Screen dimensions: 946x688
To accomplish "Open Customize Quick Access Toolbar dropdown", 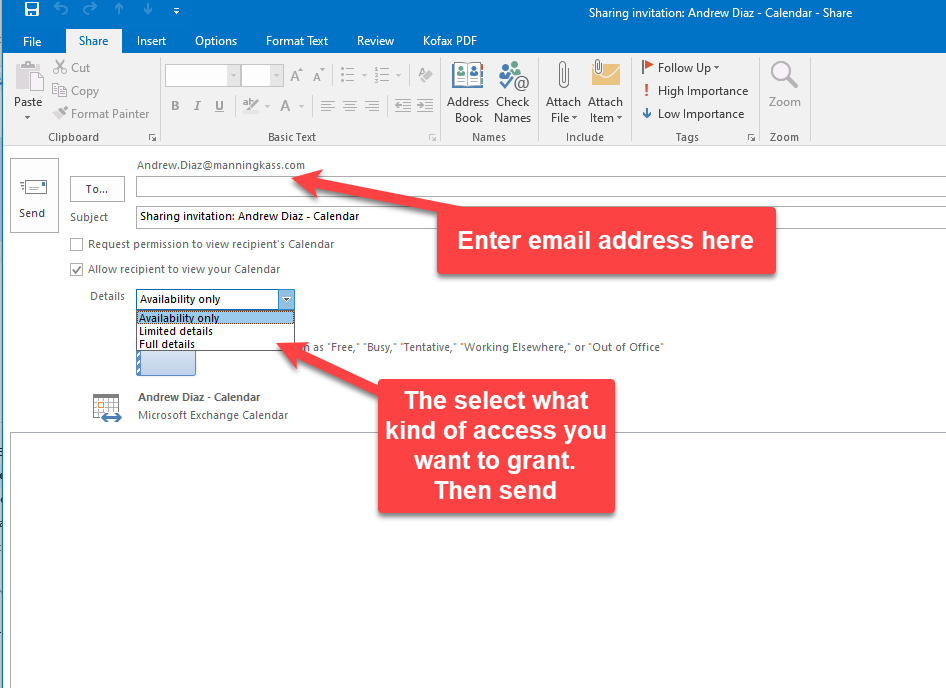I will (x=176, y=10).
